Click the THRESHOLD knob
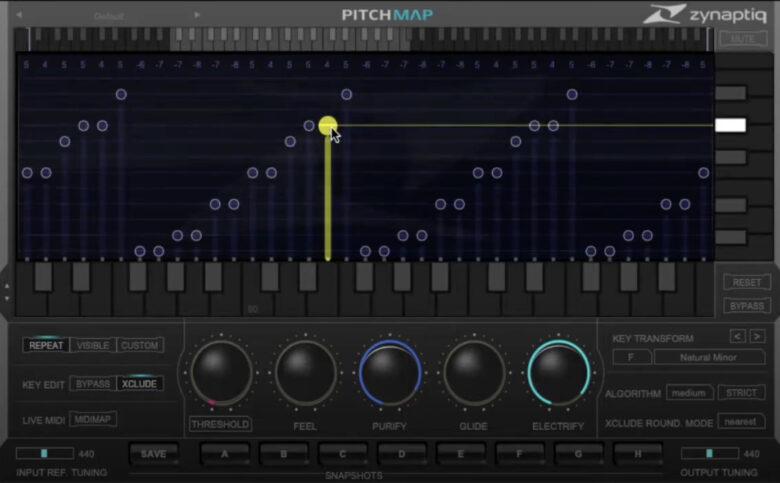Screen dimensions: 780x483 pos(221,373)
